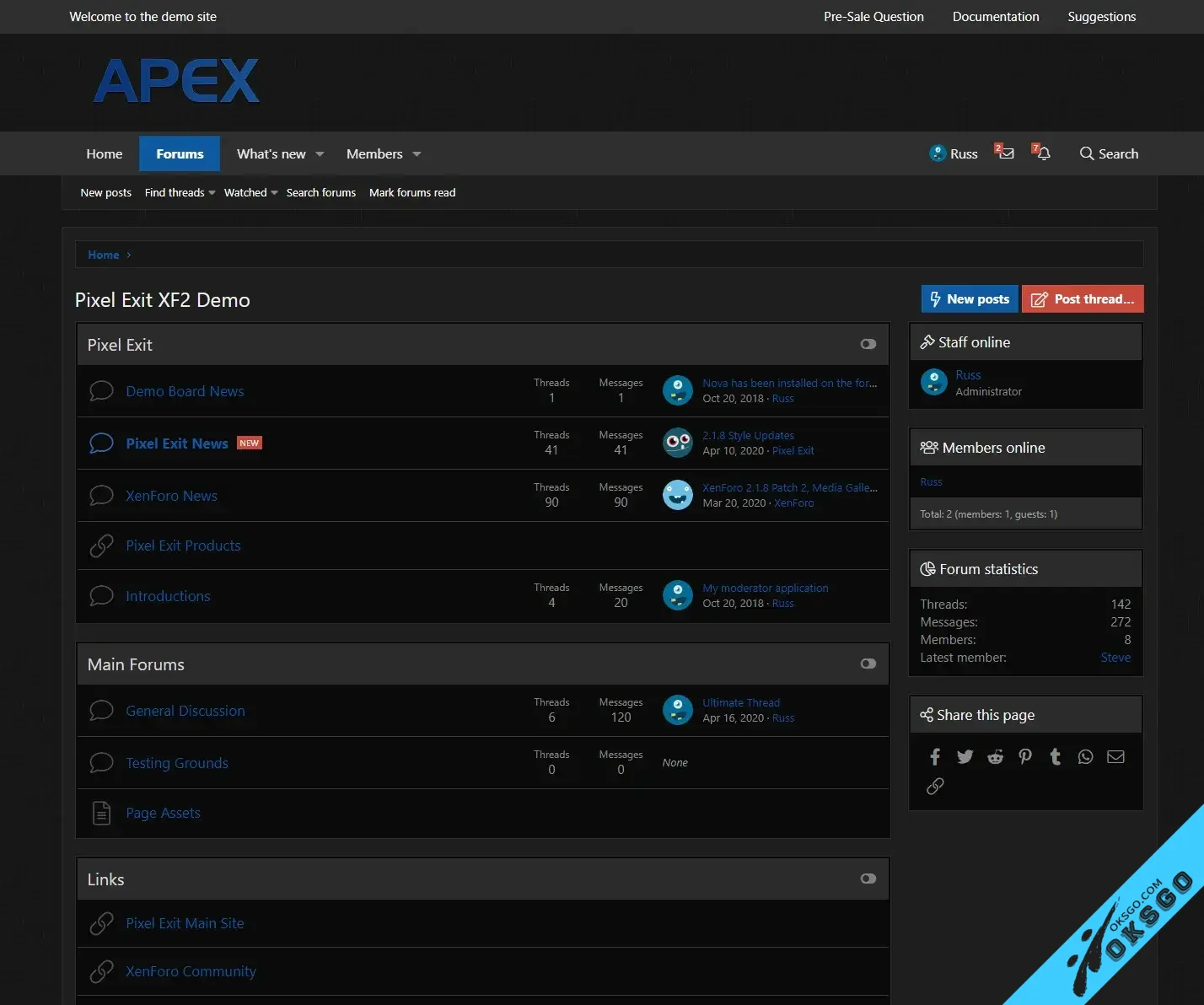Share this page on Twitter

click(965, 756)
